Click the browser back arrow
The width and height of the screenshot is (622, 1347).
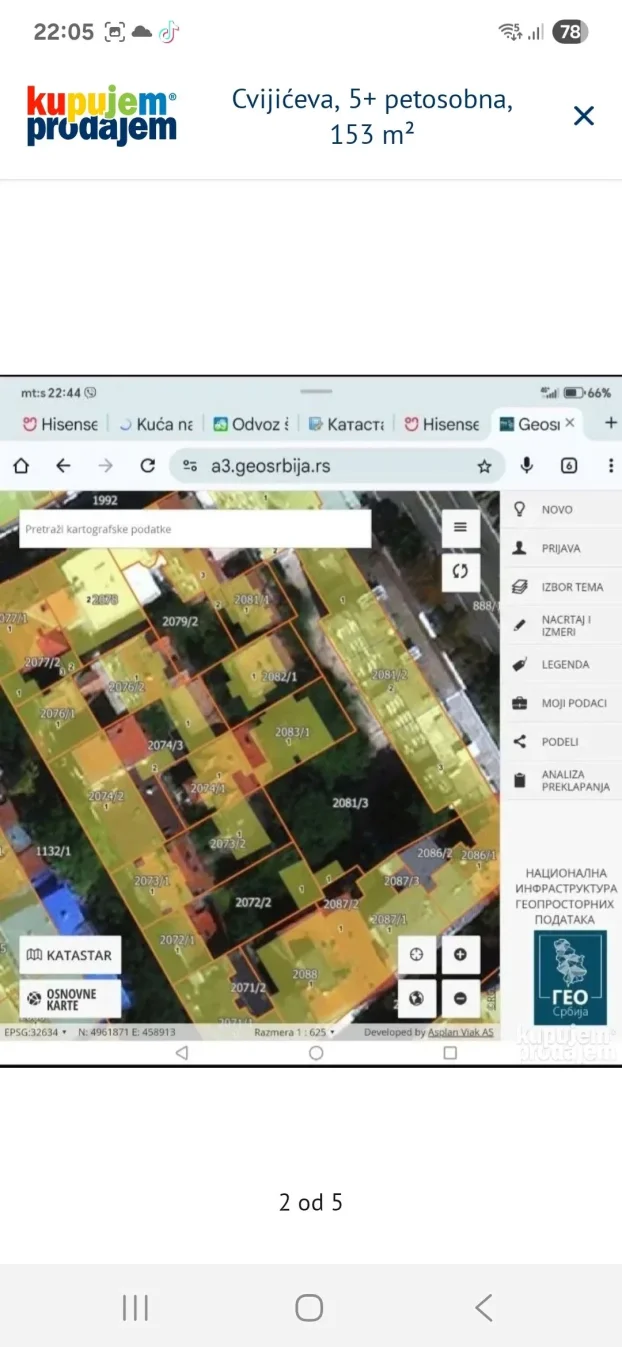63,465
